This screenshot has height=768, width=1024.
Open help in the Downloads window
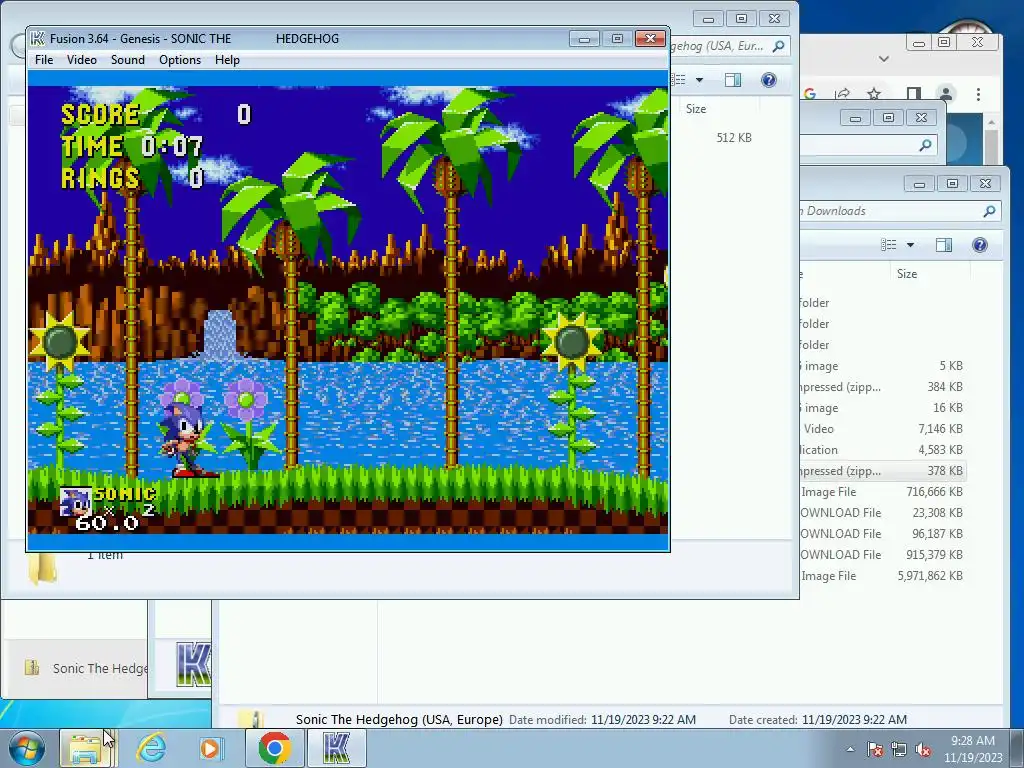pos(980,245)
